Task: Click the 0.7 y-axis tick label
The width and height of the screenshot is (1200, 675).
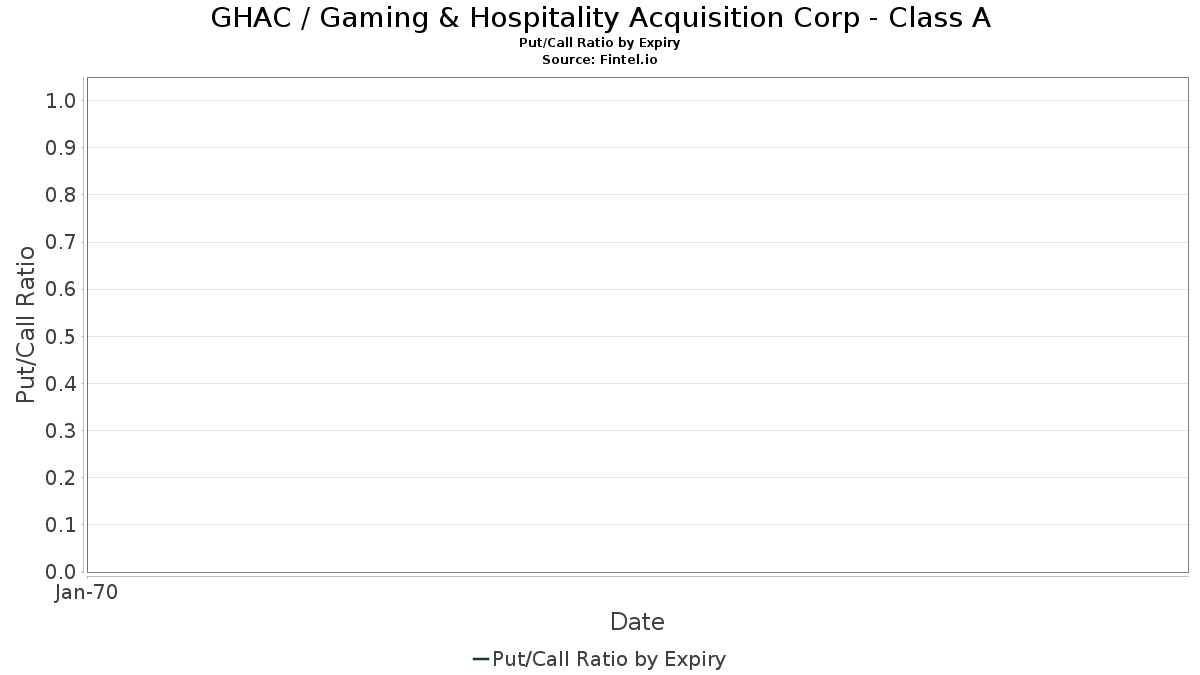Action: point(61,242)
